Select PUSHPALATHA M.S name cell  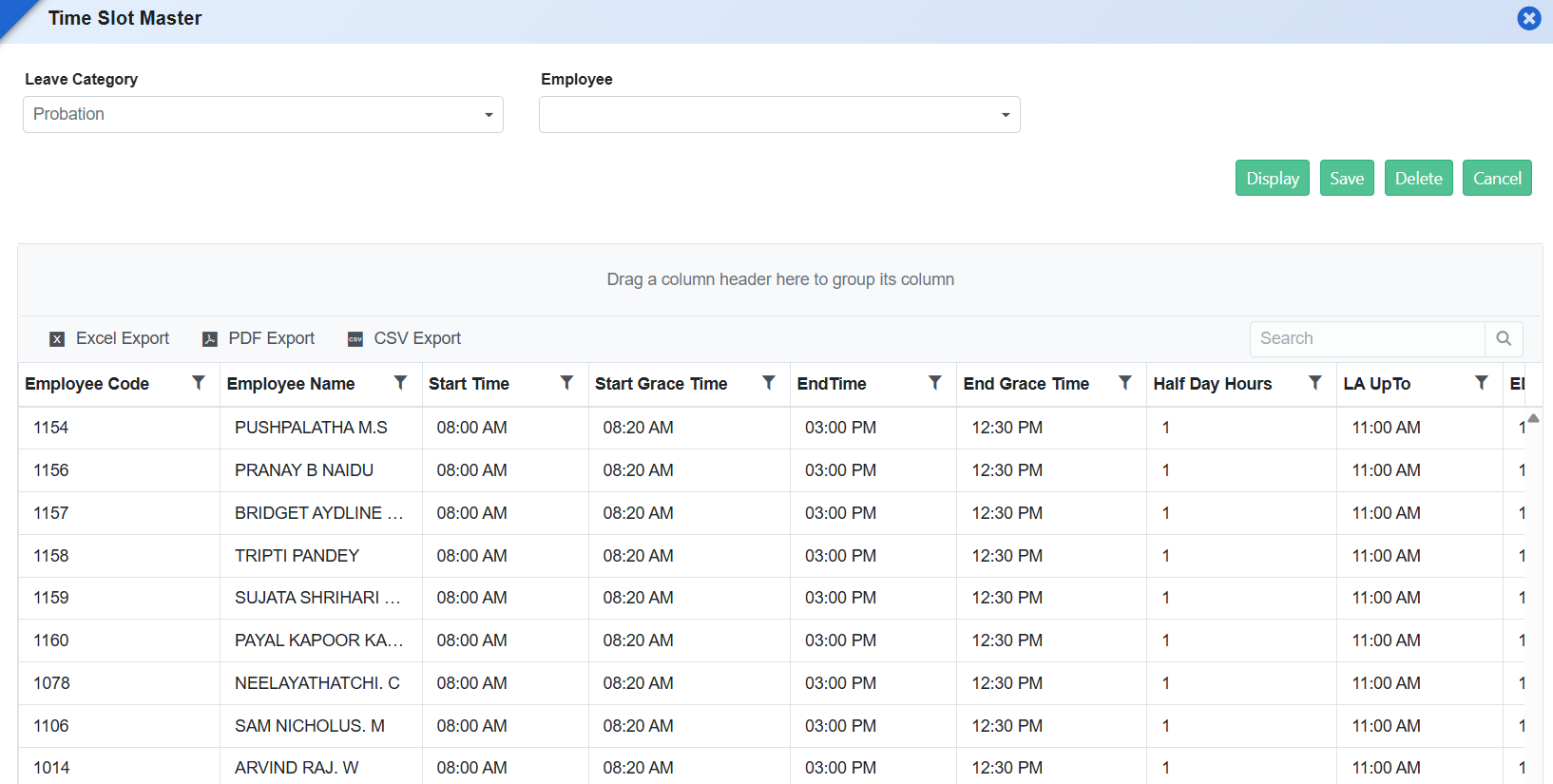(321, 428)
